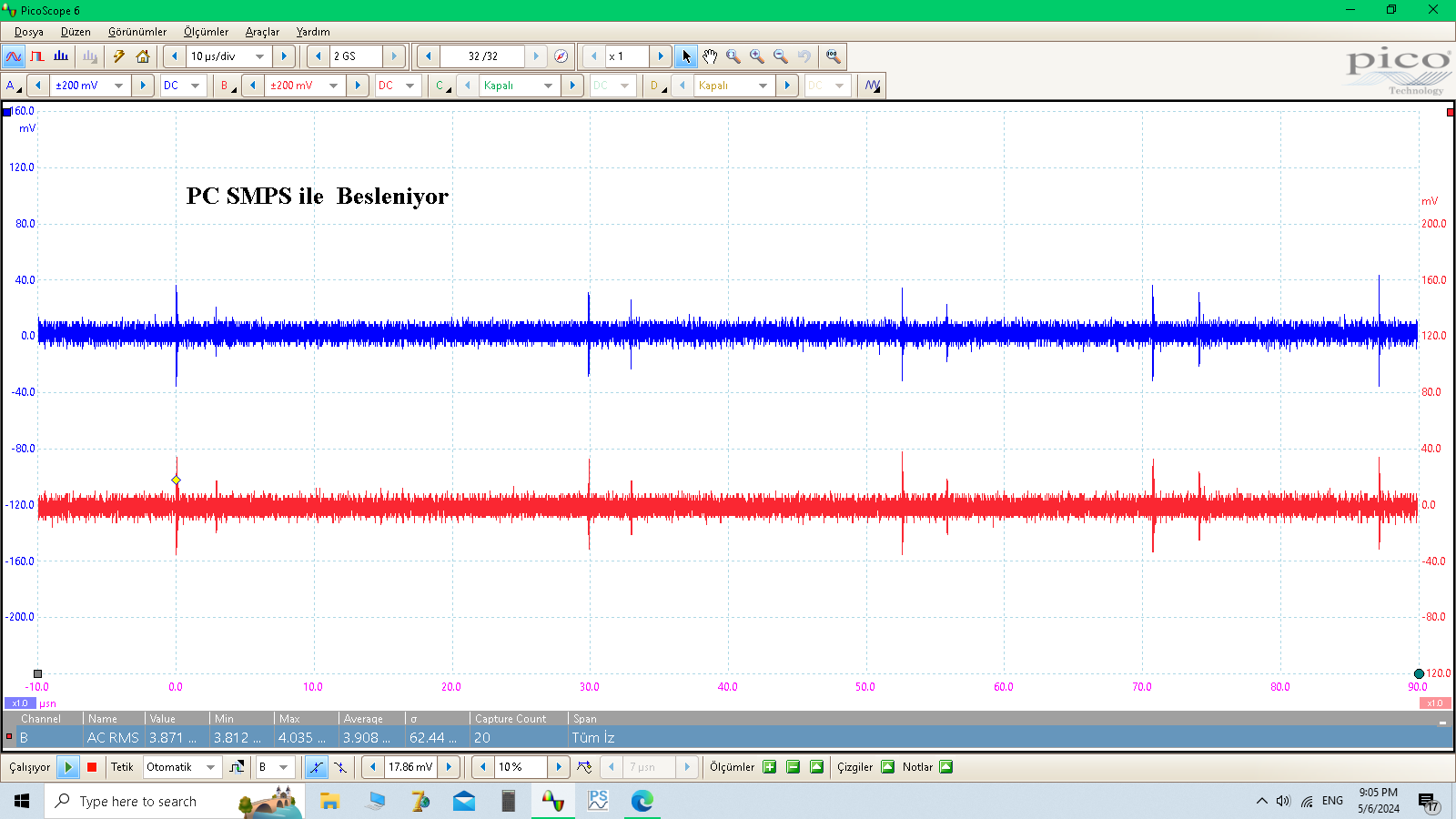Click the 32/32 buffer number field
This screenshot has height=819, width=1456.
pyautogui.click(x=482, y=56)
